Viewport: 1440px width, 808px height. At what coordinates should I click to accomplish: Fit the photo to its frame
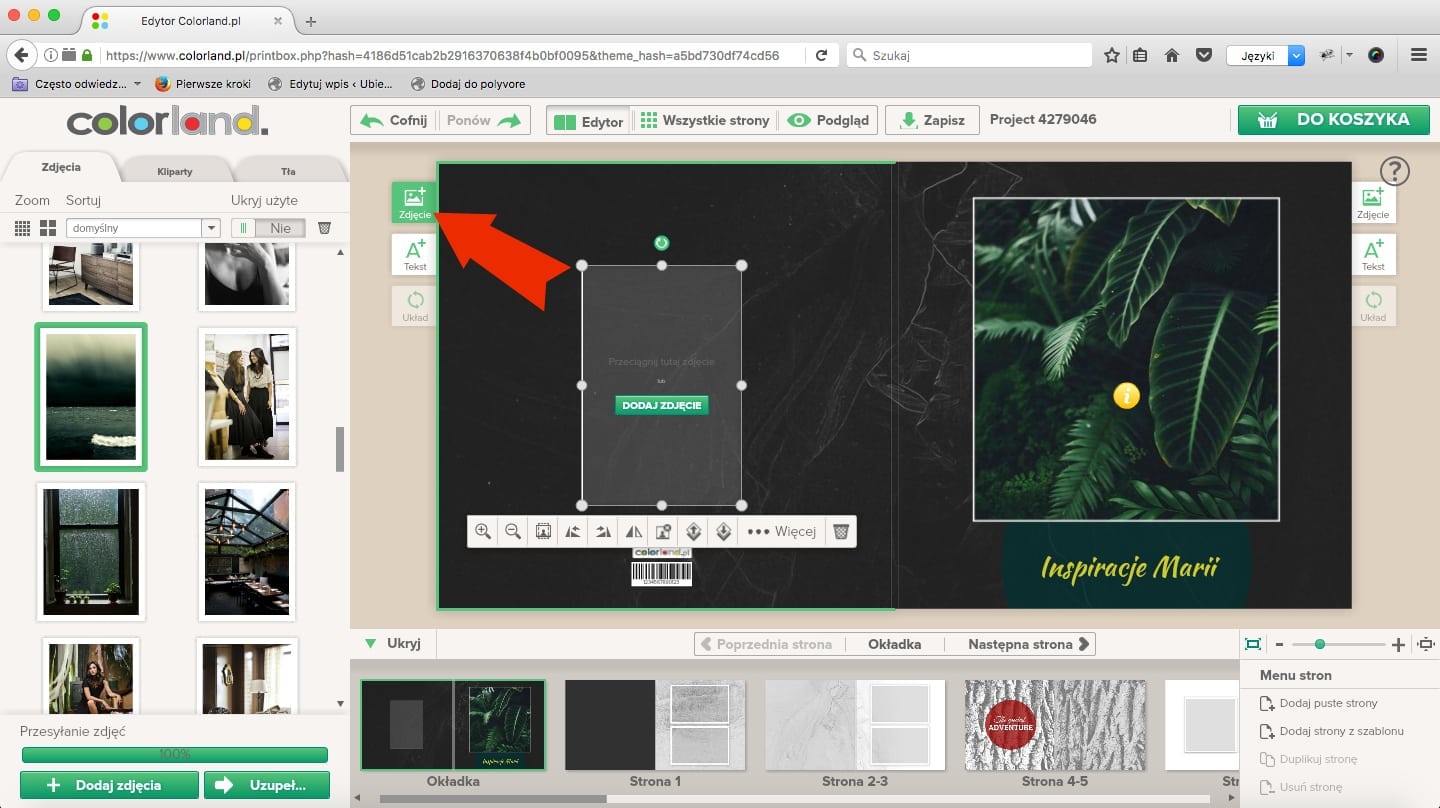543,532
